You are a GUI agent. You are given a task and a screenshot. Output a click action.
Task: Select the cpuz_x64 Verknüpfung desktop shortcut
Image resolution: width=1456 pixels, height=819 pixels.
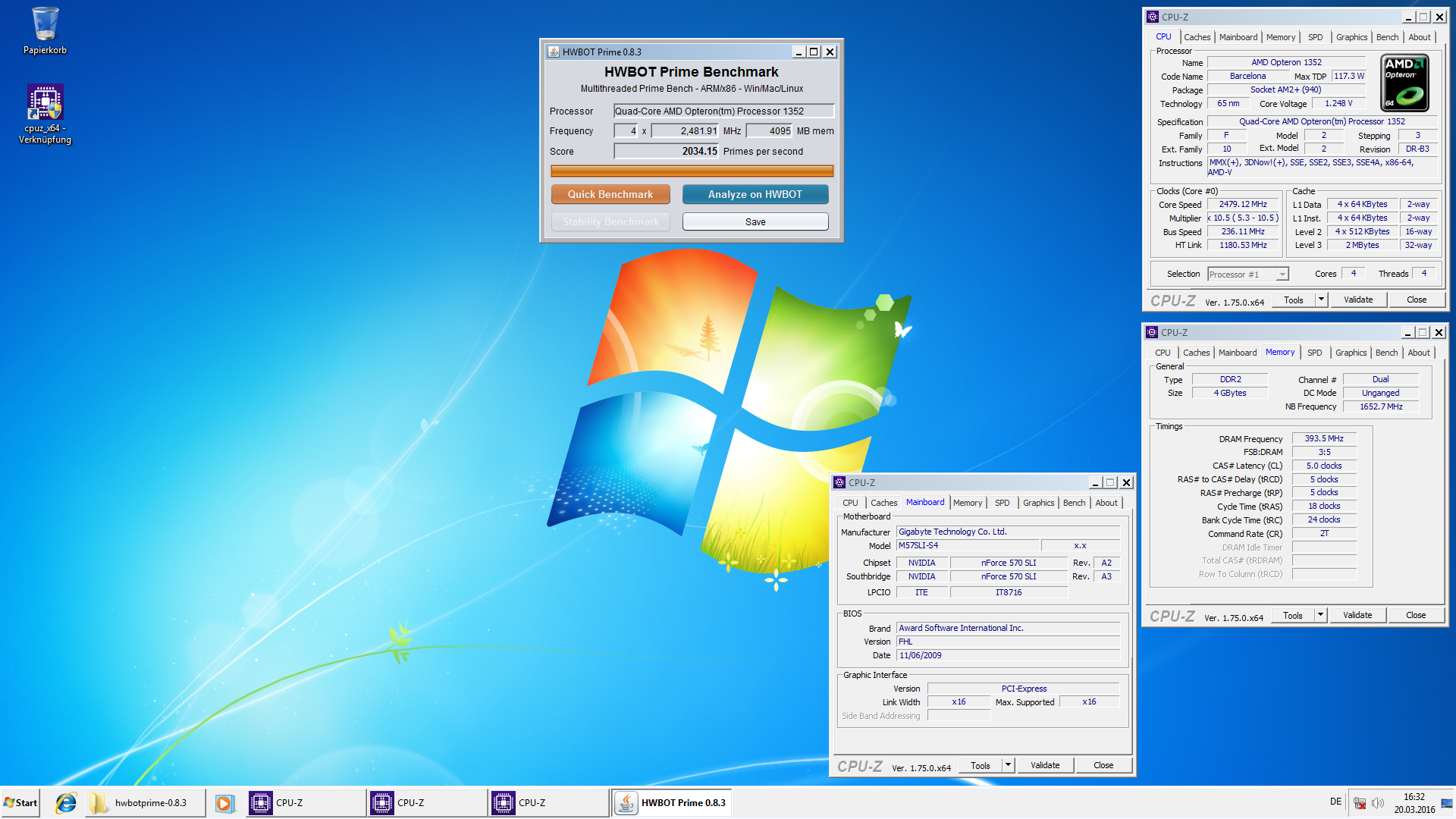[x=45, y=114]
